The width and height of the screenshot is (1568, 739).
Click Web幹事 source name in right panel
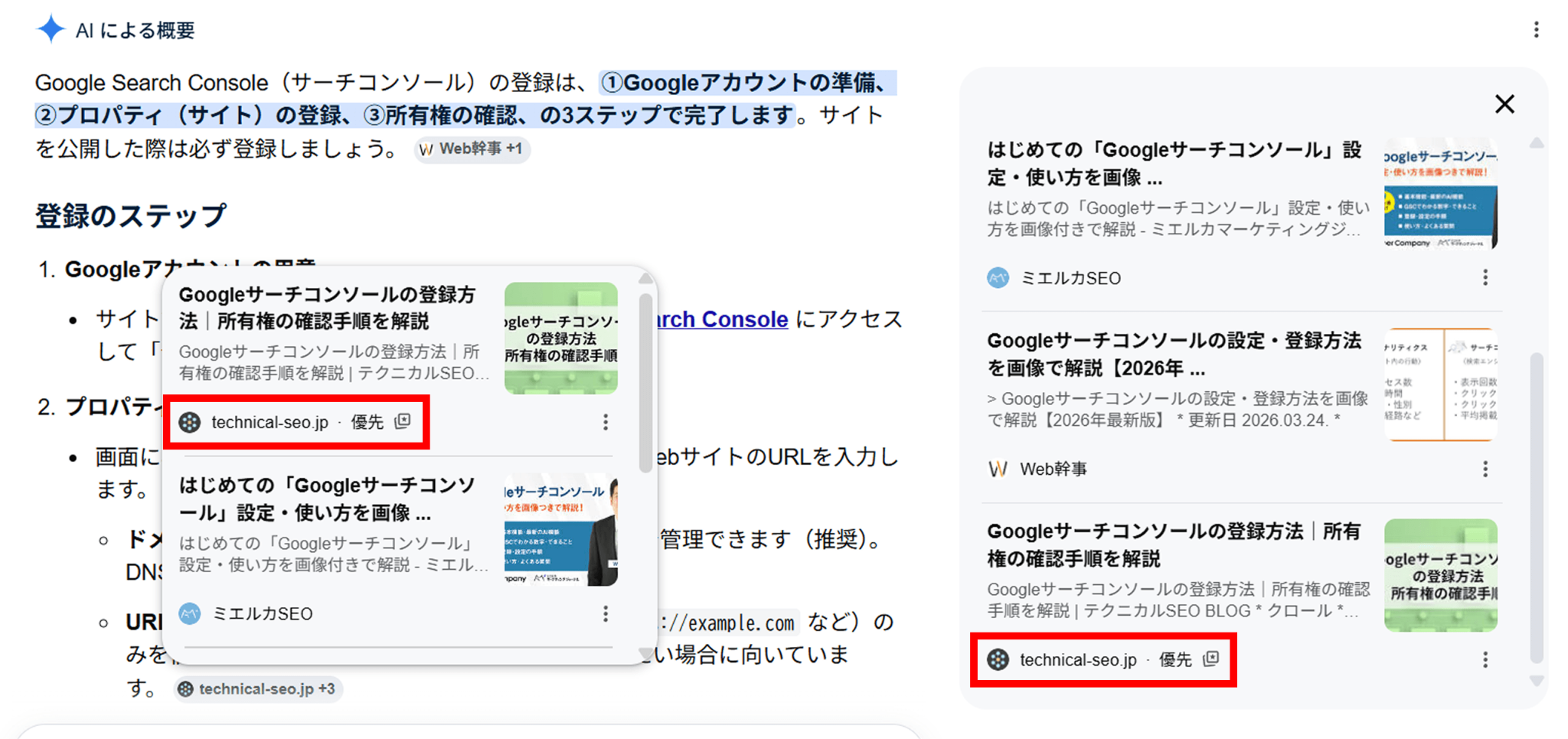(1053, 469)
